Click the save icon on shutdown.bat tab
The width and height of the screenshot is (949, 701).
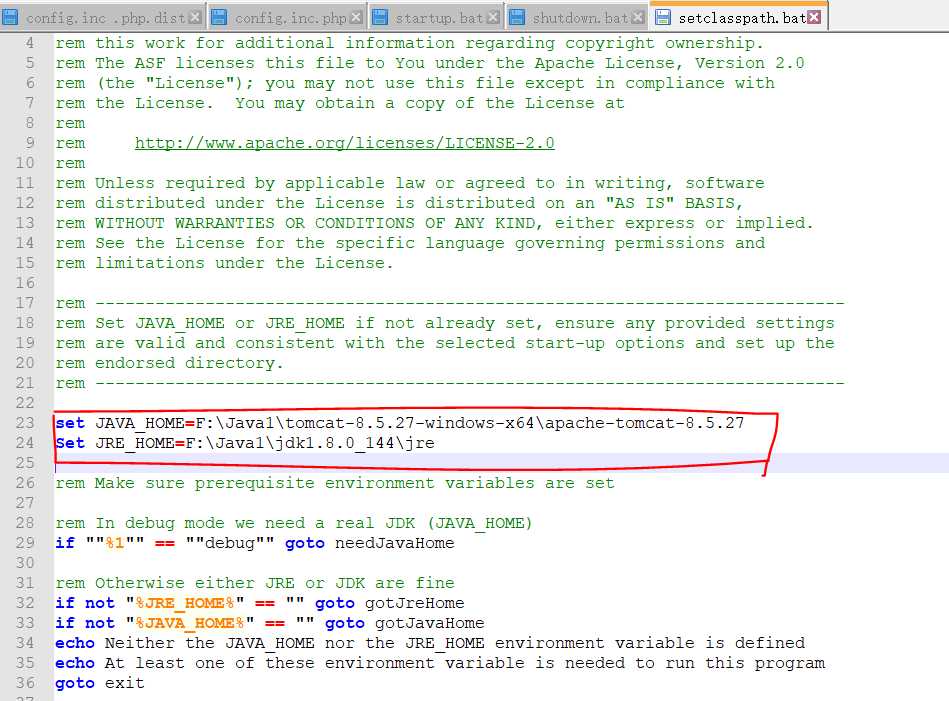(x=517, y=18)
